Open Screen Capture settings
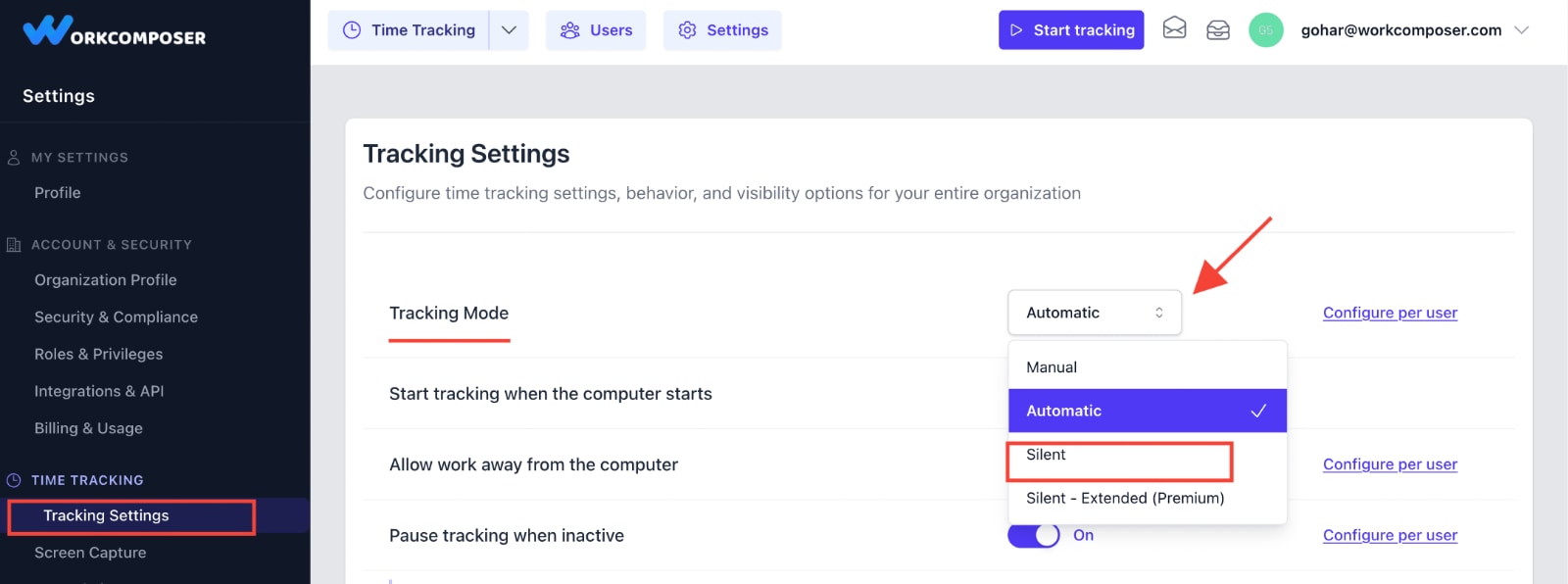This screenshot has width=1568, height=584. (x=90, y=553)
